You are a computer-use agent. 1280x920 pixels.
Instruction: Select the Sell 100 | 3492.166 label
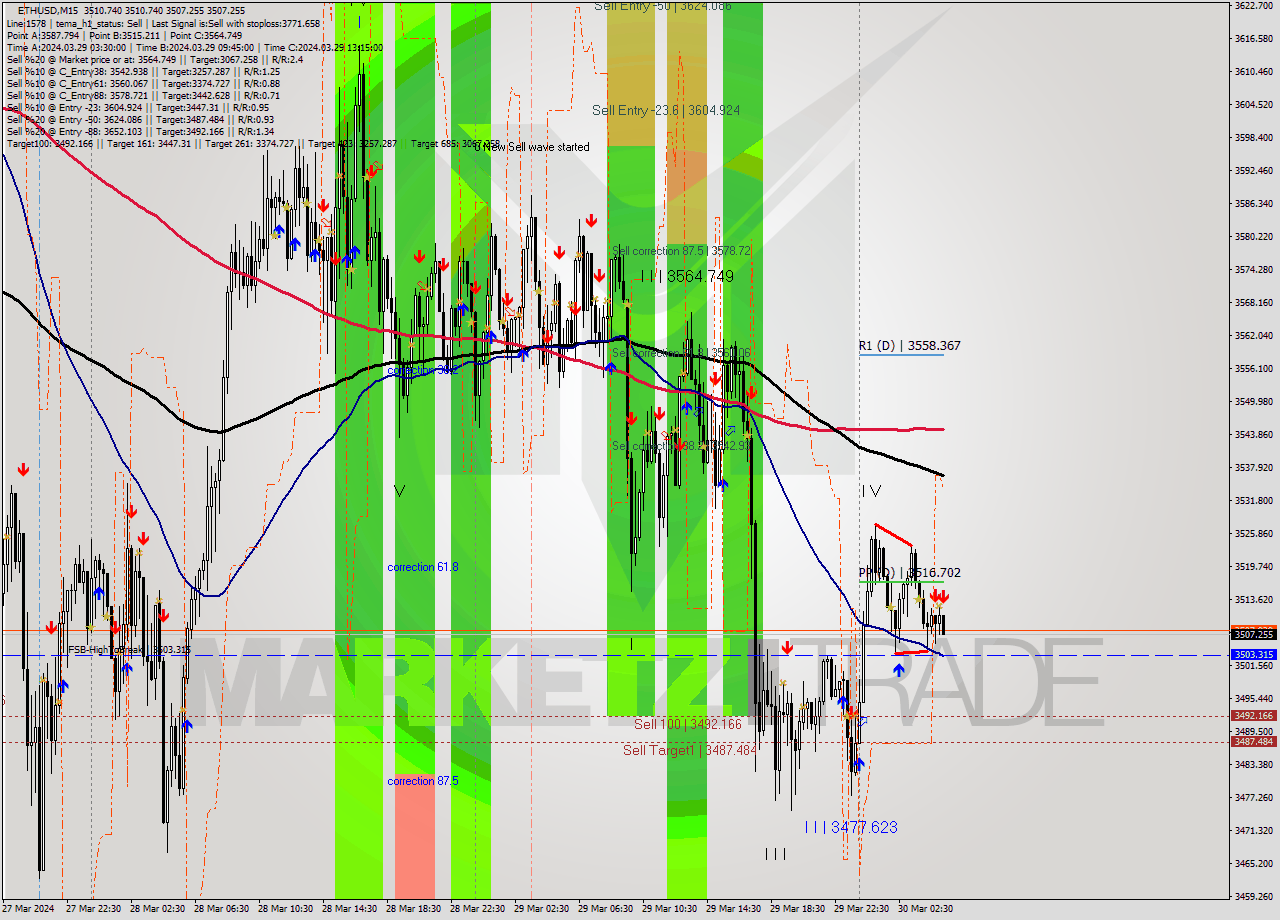click(688, 724)
